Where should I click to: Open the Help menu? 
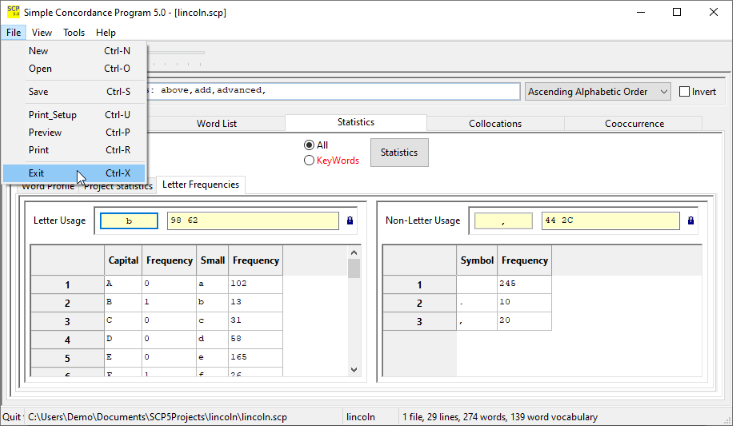click(x=106, y=33)
